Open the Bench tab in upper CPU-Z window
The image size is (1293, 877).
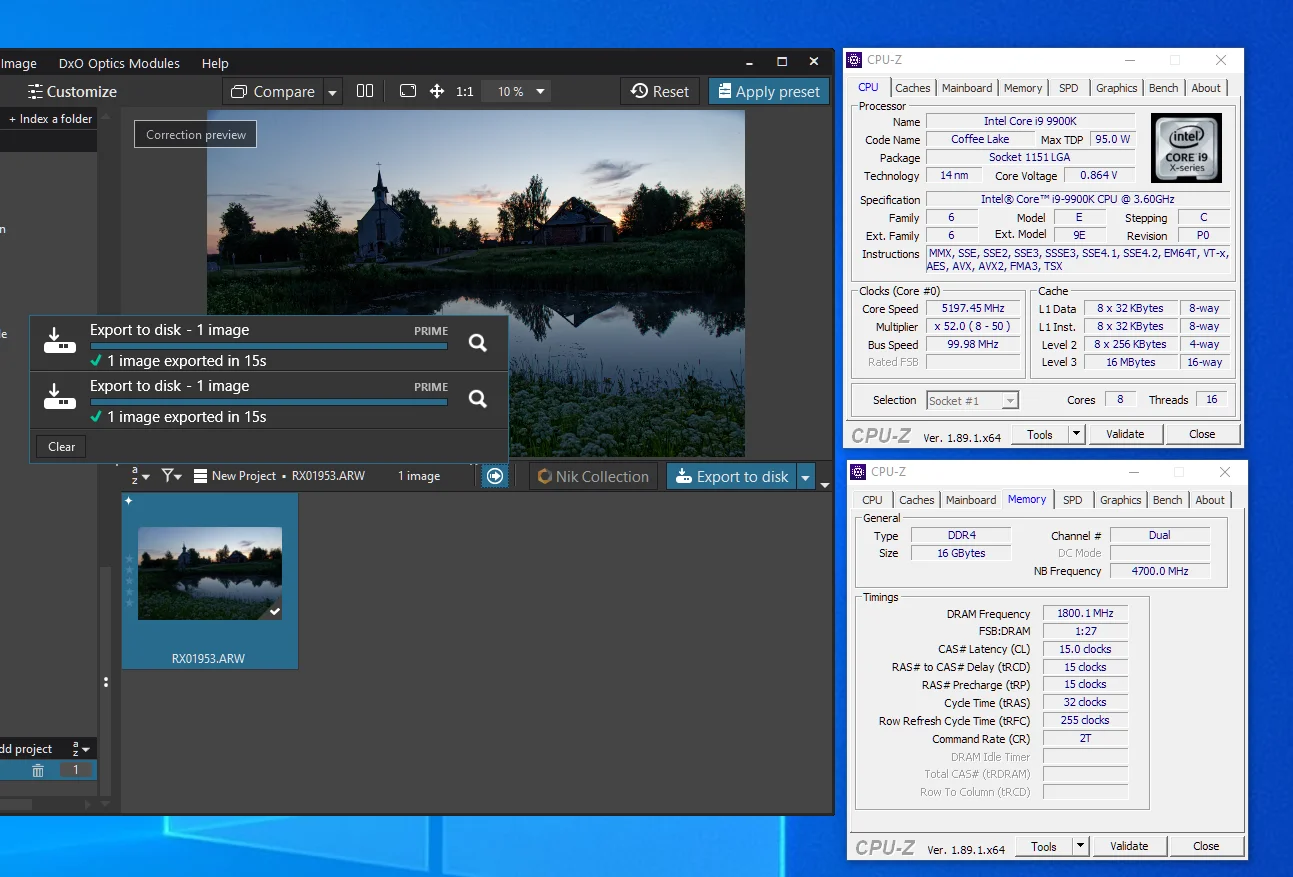(1163, 88)
